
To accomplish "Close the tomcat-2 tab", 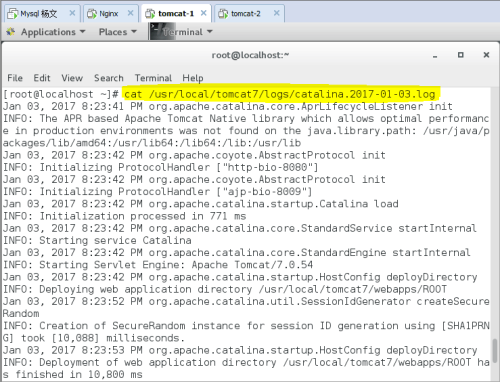I will (x=276, y=13).
